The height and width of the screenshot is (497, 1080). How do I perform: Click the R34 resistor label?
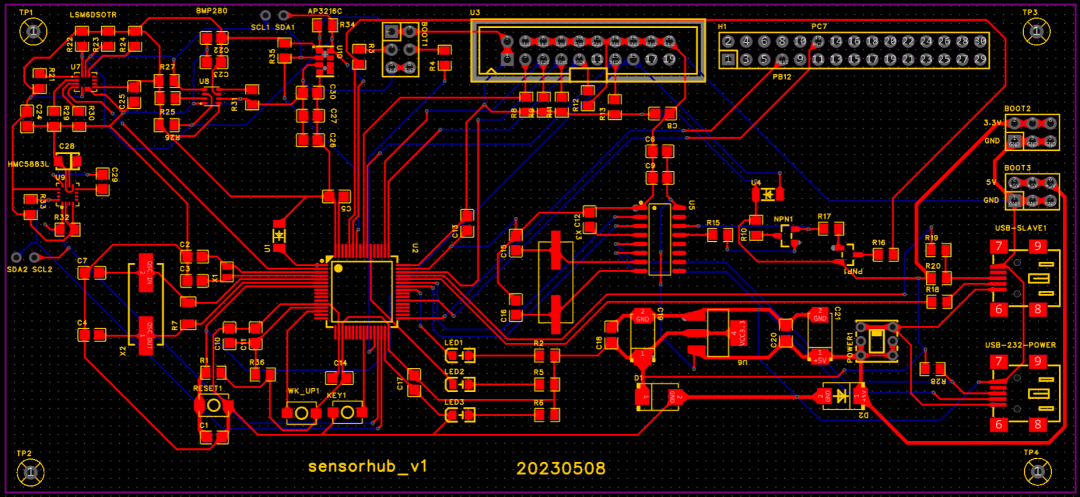coord(347,25)
